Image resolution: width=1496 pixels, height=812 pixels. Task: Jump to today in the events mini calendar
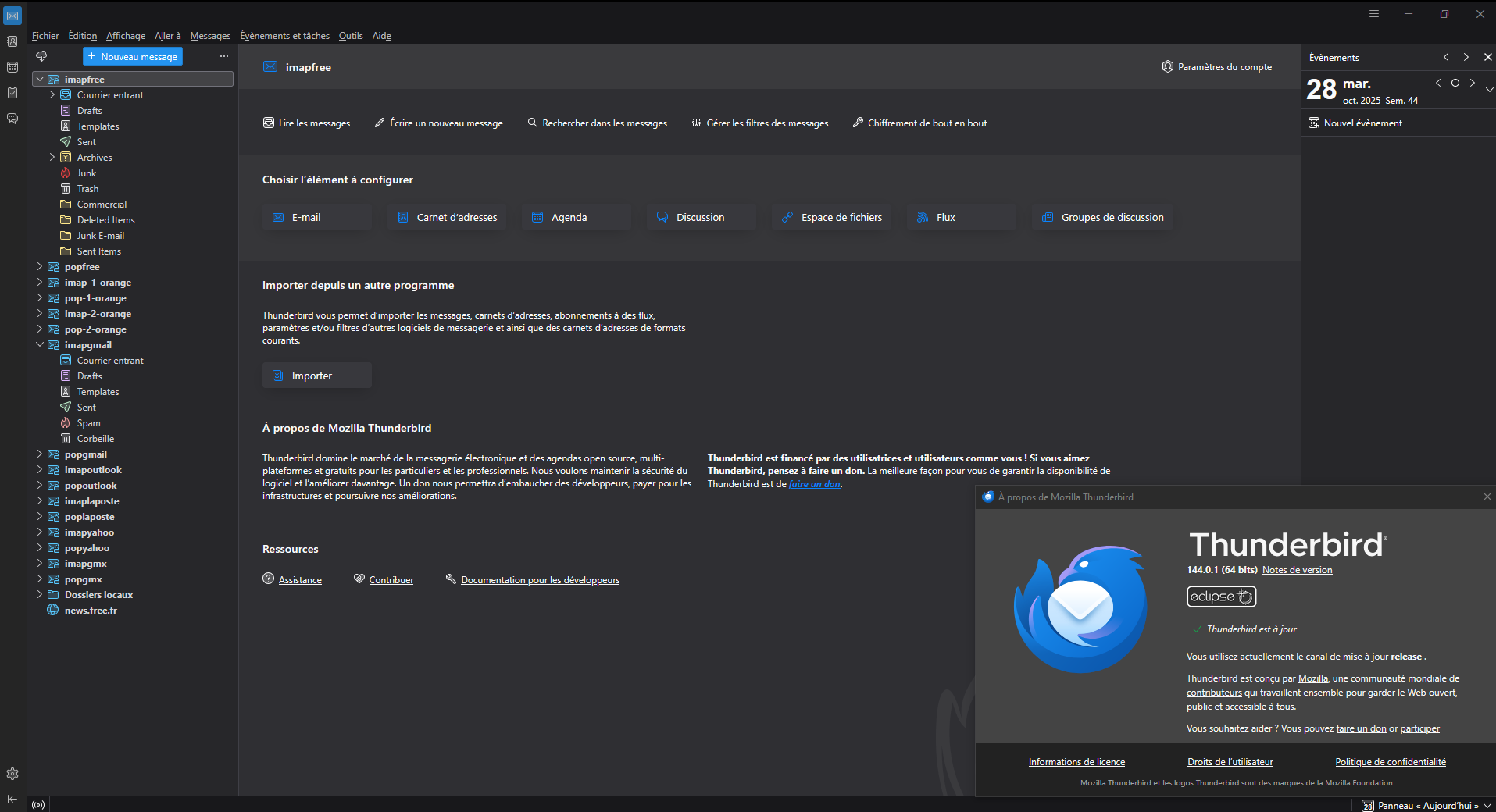(x=1455, y=83)
